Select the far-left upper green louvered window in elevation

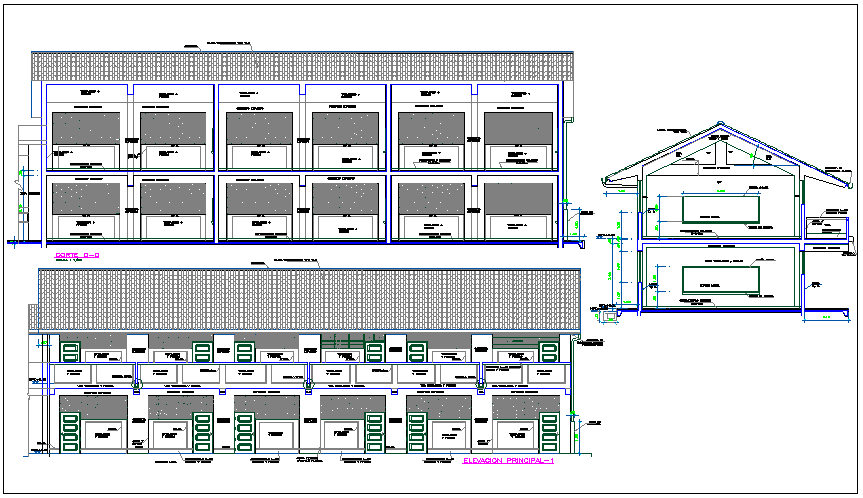point(70,350)
